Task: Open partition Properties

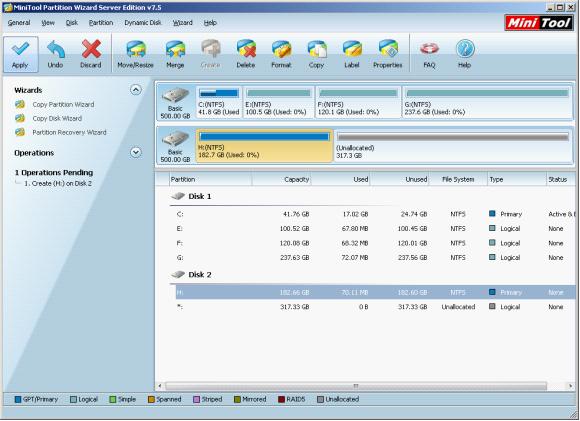Action: pyautogui.click(x=388, y=54)
